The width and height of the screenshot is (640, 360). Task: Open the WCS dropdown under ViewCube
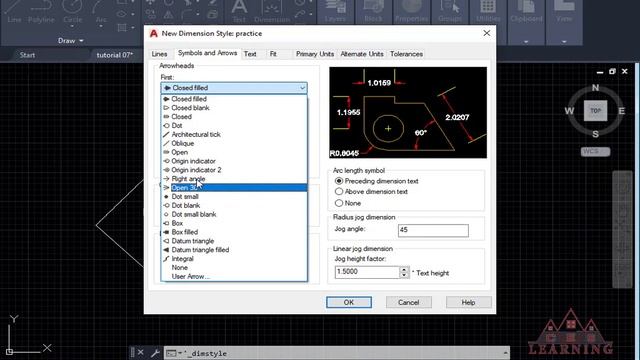(596, 151)
